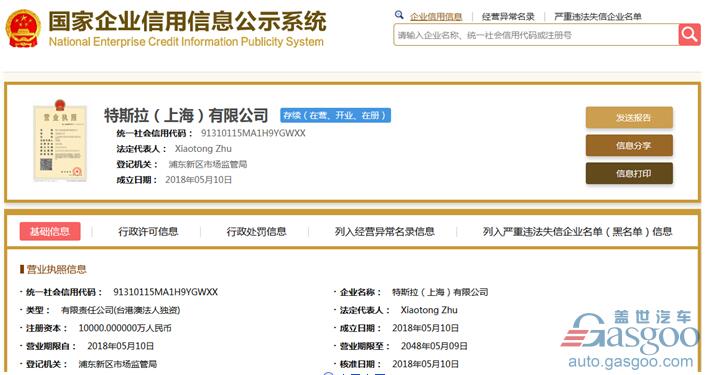Click the small magnifier icon beside 企业信用信息

tap(399, 15)
